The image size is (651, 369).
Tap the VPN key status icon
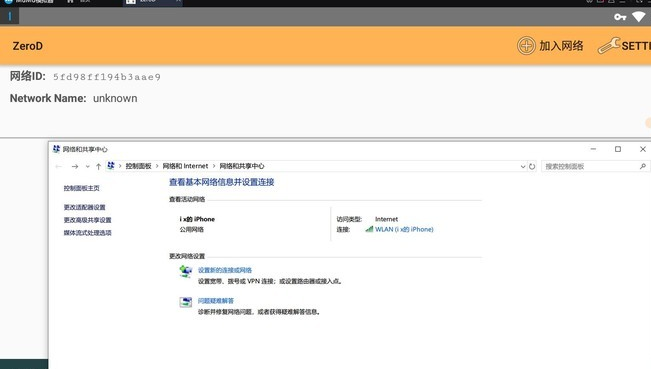620,17
